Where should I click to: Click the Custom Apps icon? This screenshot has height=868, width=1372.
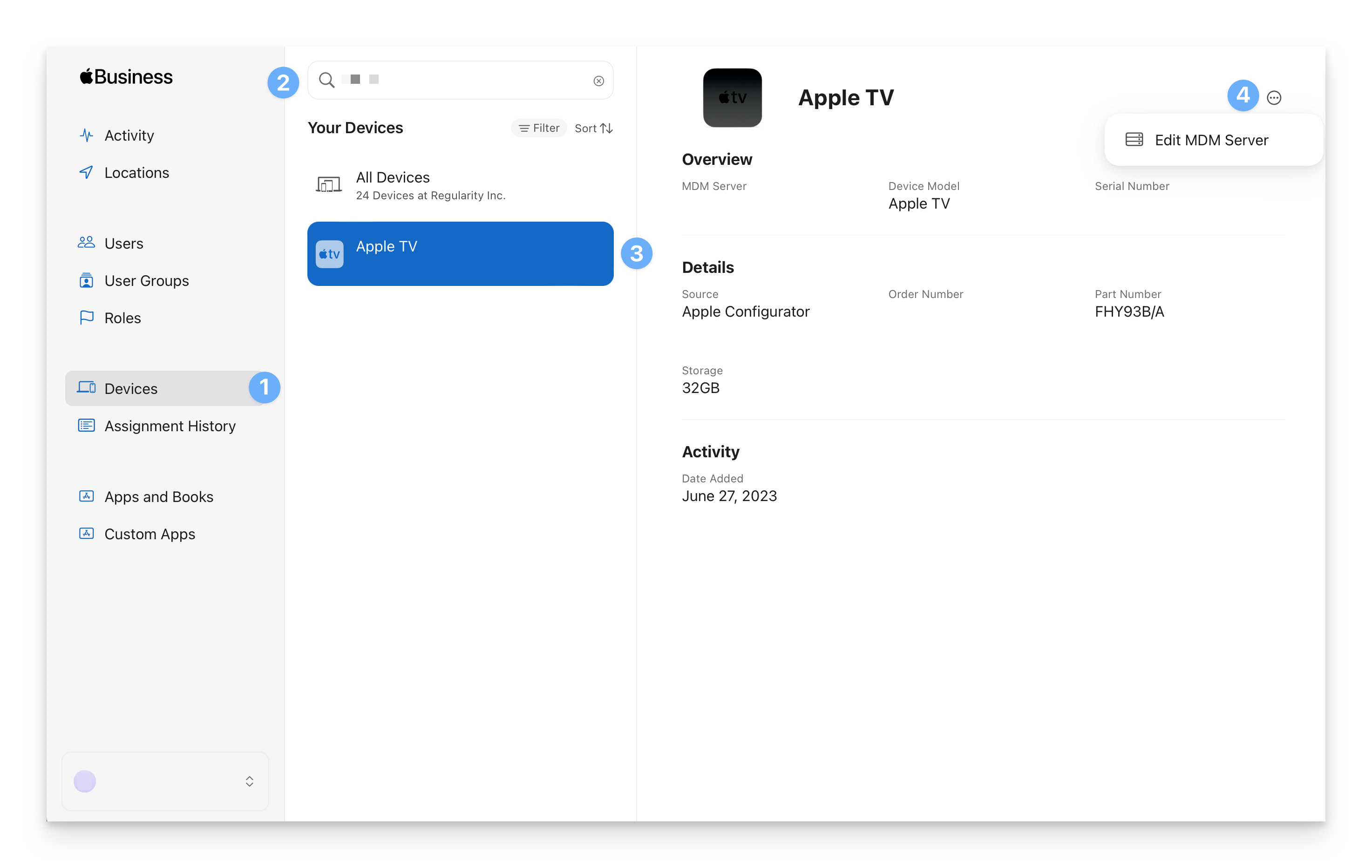click(86, 534)
